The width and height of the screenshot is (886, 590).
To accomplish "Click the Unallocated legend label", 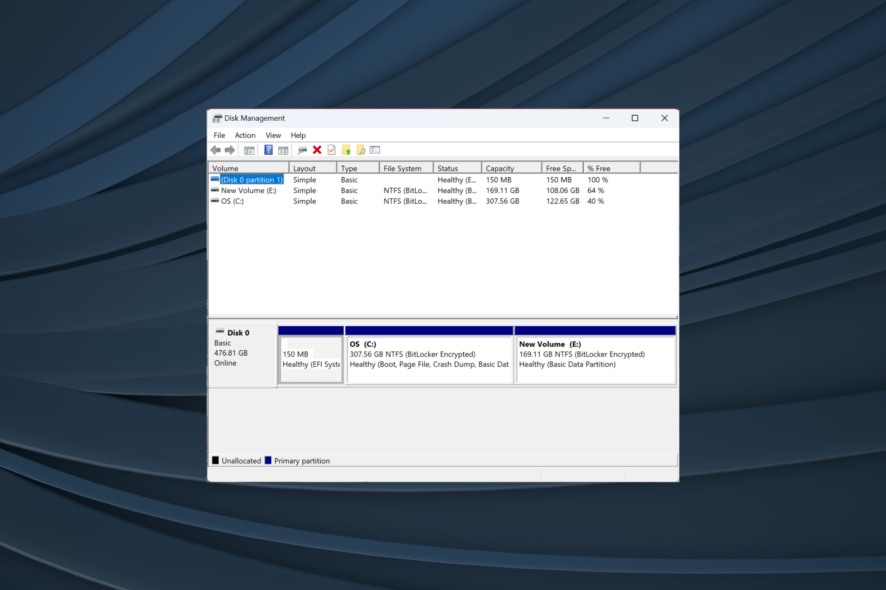I will coord(241,461).
